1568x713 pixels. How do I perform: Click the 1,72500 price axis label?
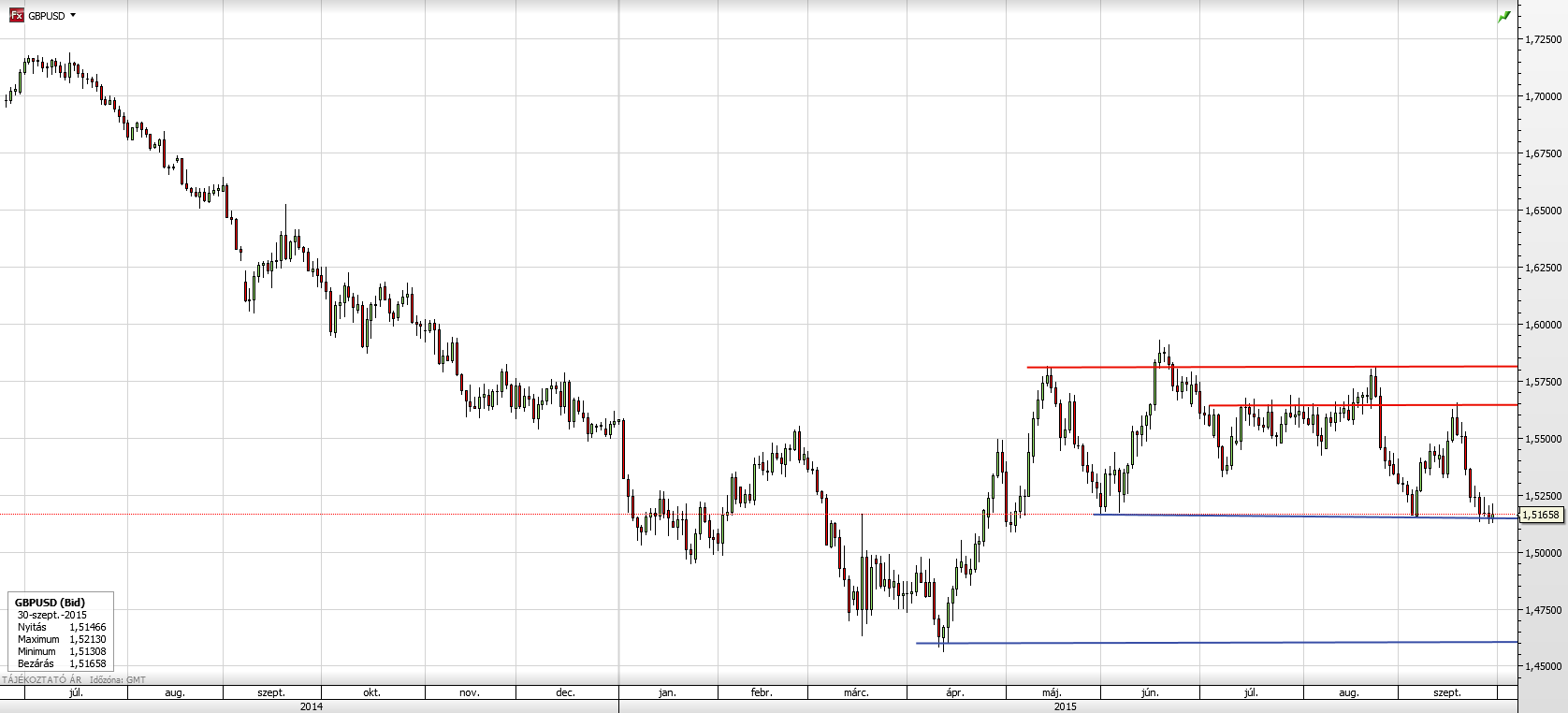click(1543, 39)
